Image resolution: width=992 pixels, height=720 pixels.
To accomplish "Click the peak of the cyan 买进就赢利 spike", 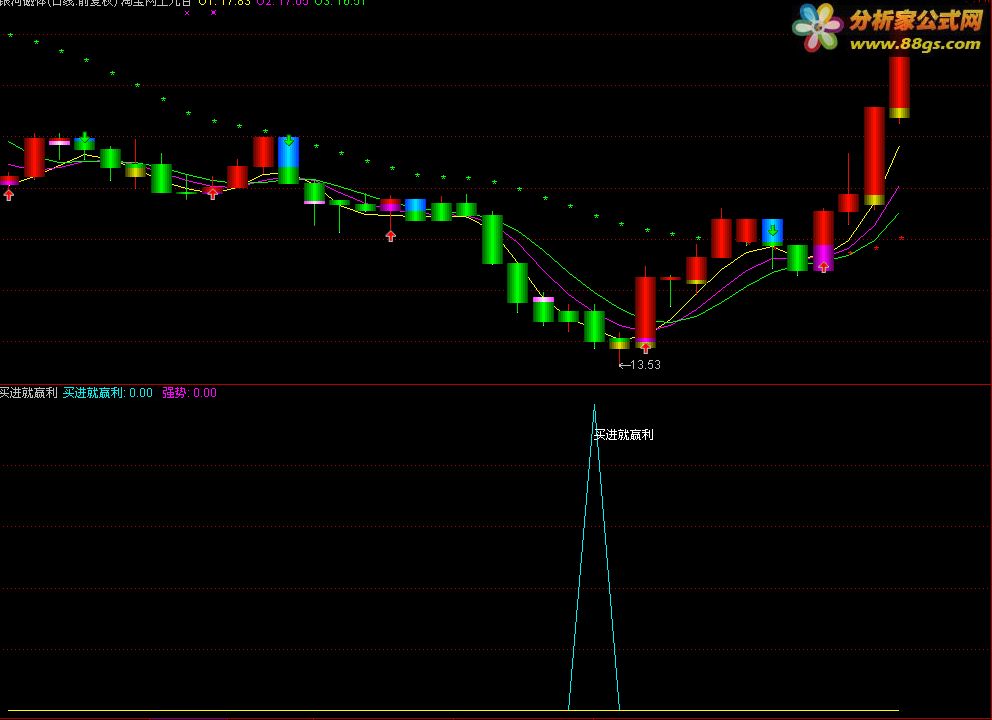I will tap(594, 406).
